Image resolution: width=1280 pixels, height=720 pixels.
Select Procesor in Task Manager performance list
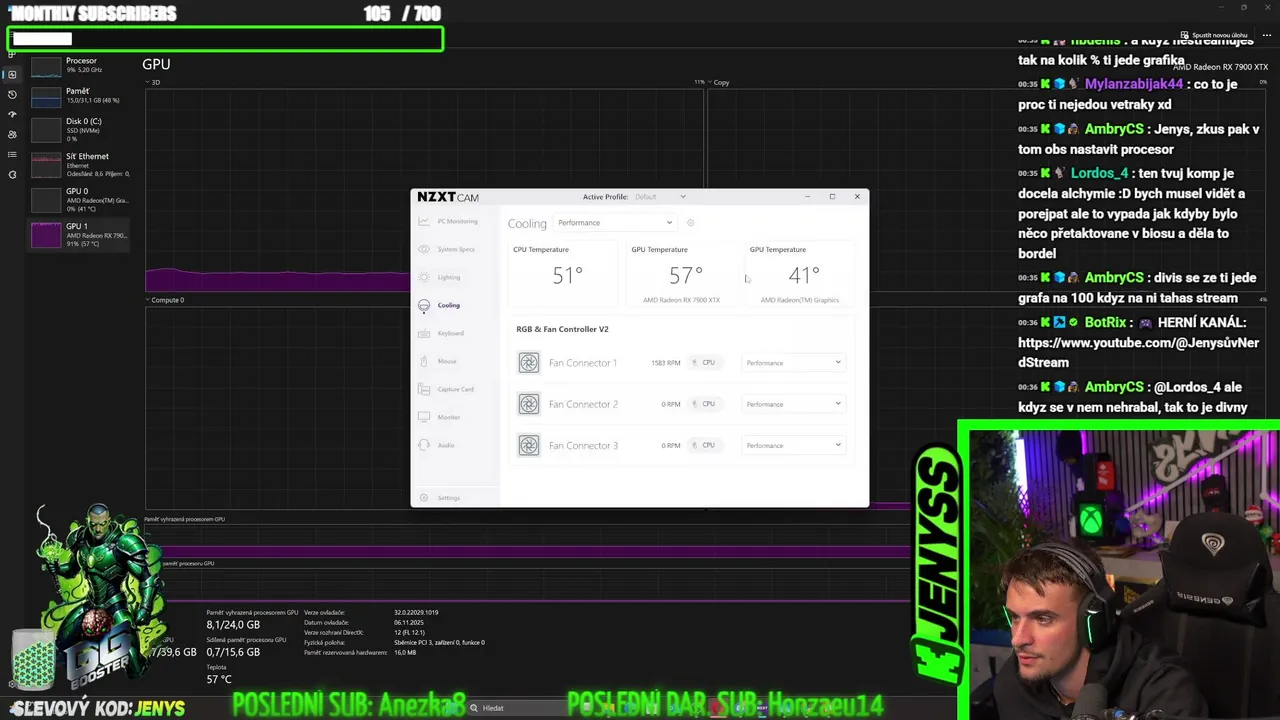(x=80, y=66)
